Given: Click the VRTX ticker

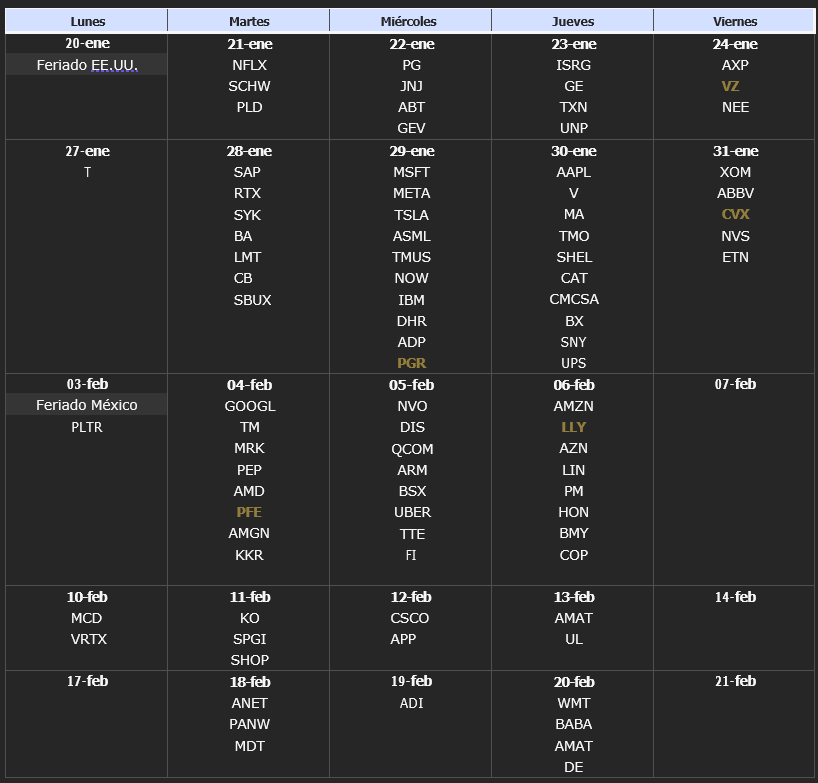Looking at the screenshot, I should (89, 639).
